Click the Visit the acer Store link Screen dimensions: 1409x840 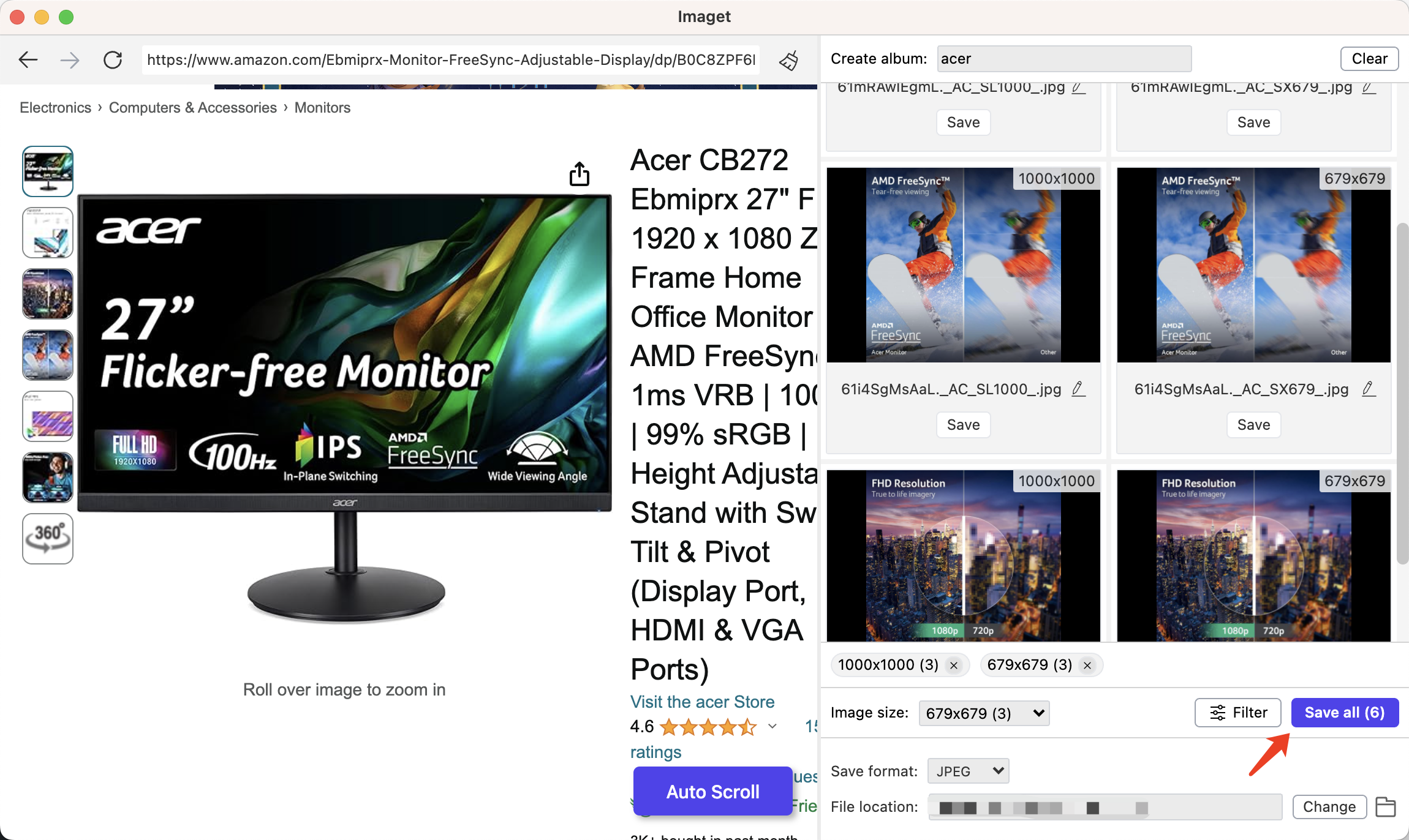tap(702, 701)
